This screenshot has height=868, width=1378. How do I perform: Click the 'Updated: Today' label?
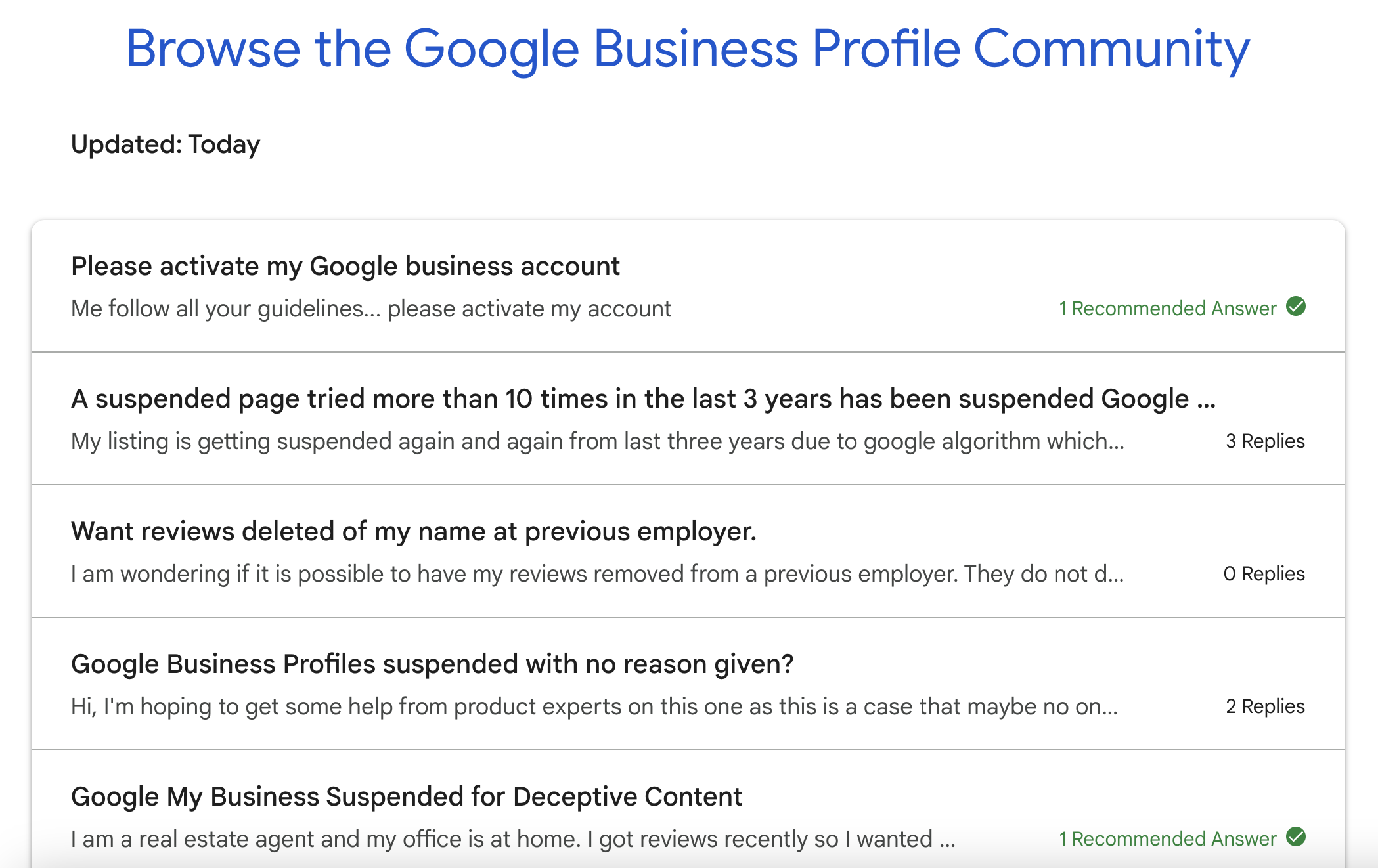[165, 144]
